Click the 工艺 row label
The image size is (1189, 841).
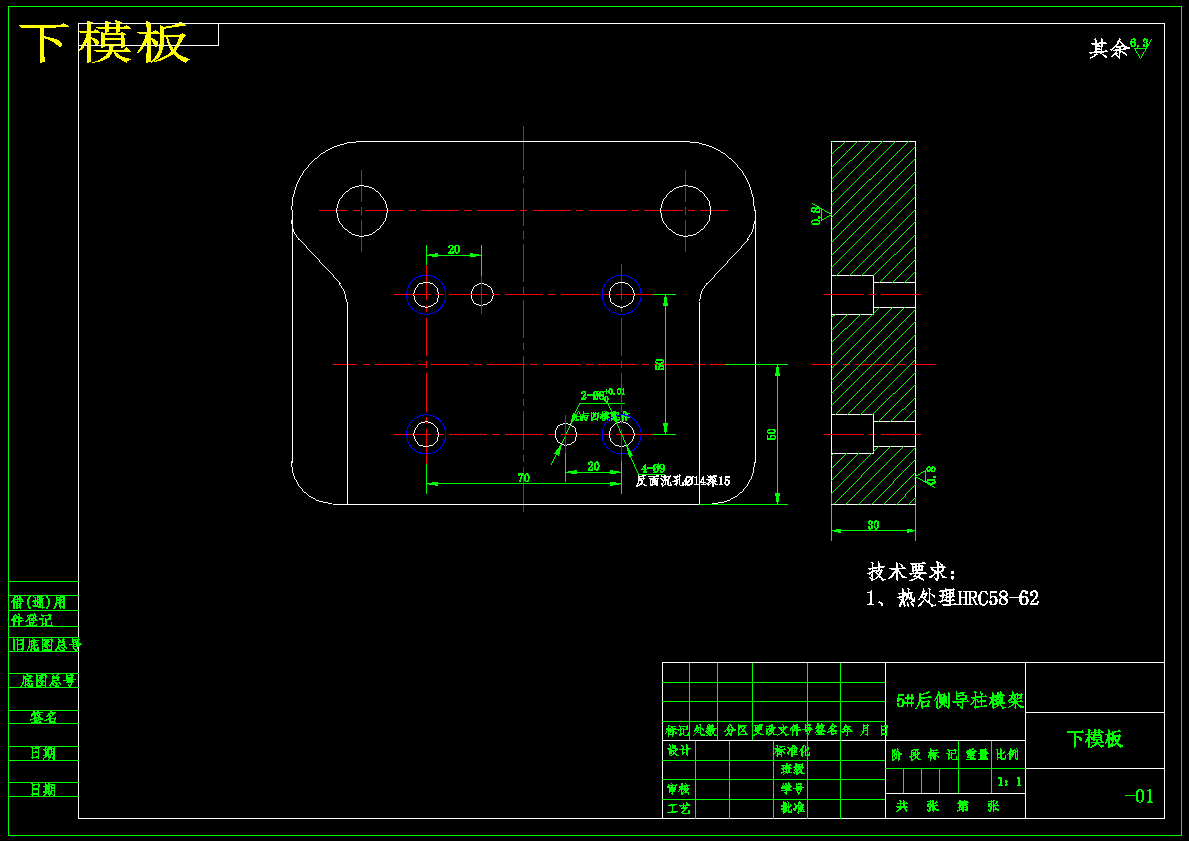[679, 809]
